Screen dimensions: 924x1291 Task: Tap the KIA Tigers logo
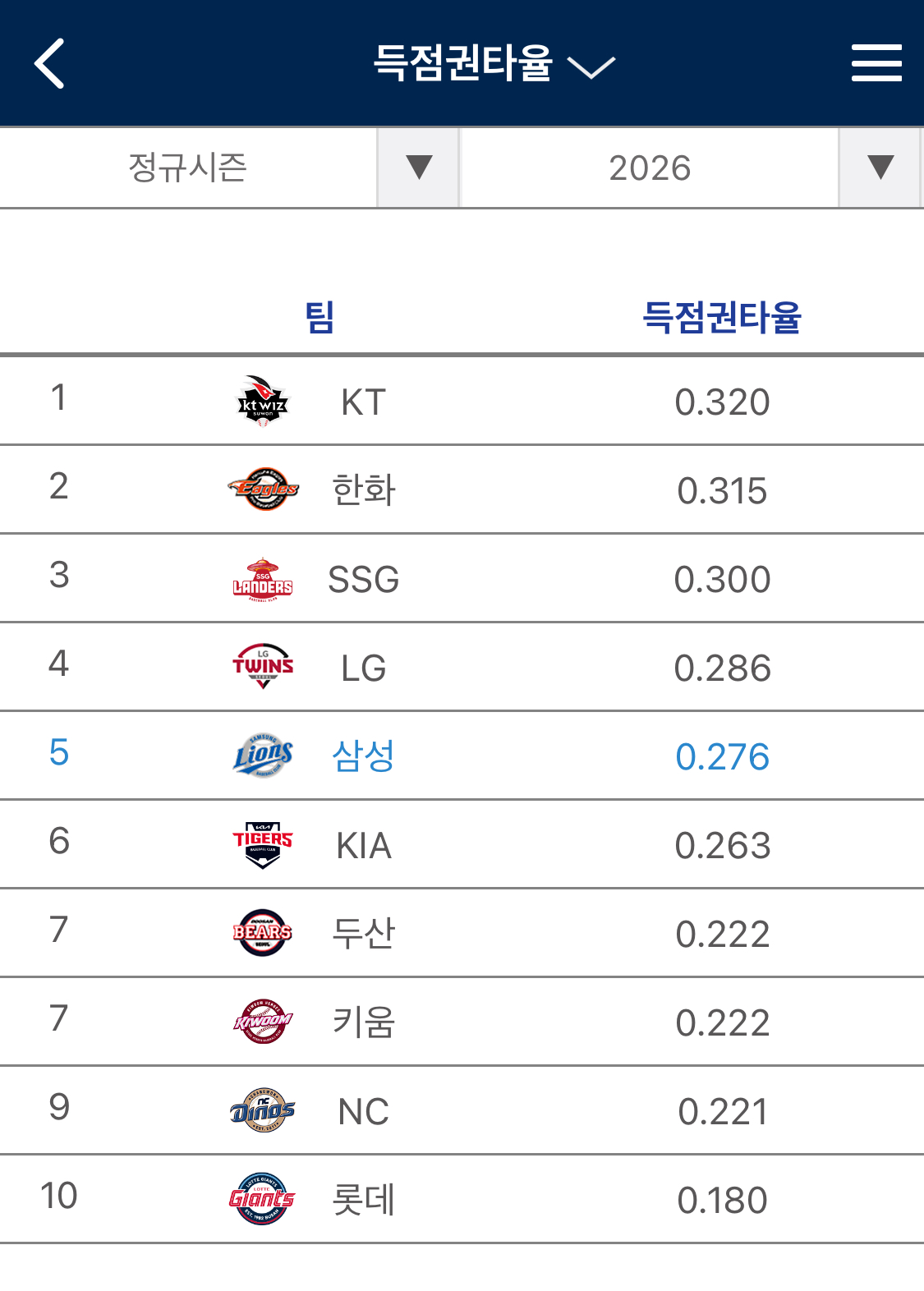click(x=263, y=844)
